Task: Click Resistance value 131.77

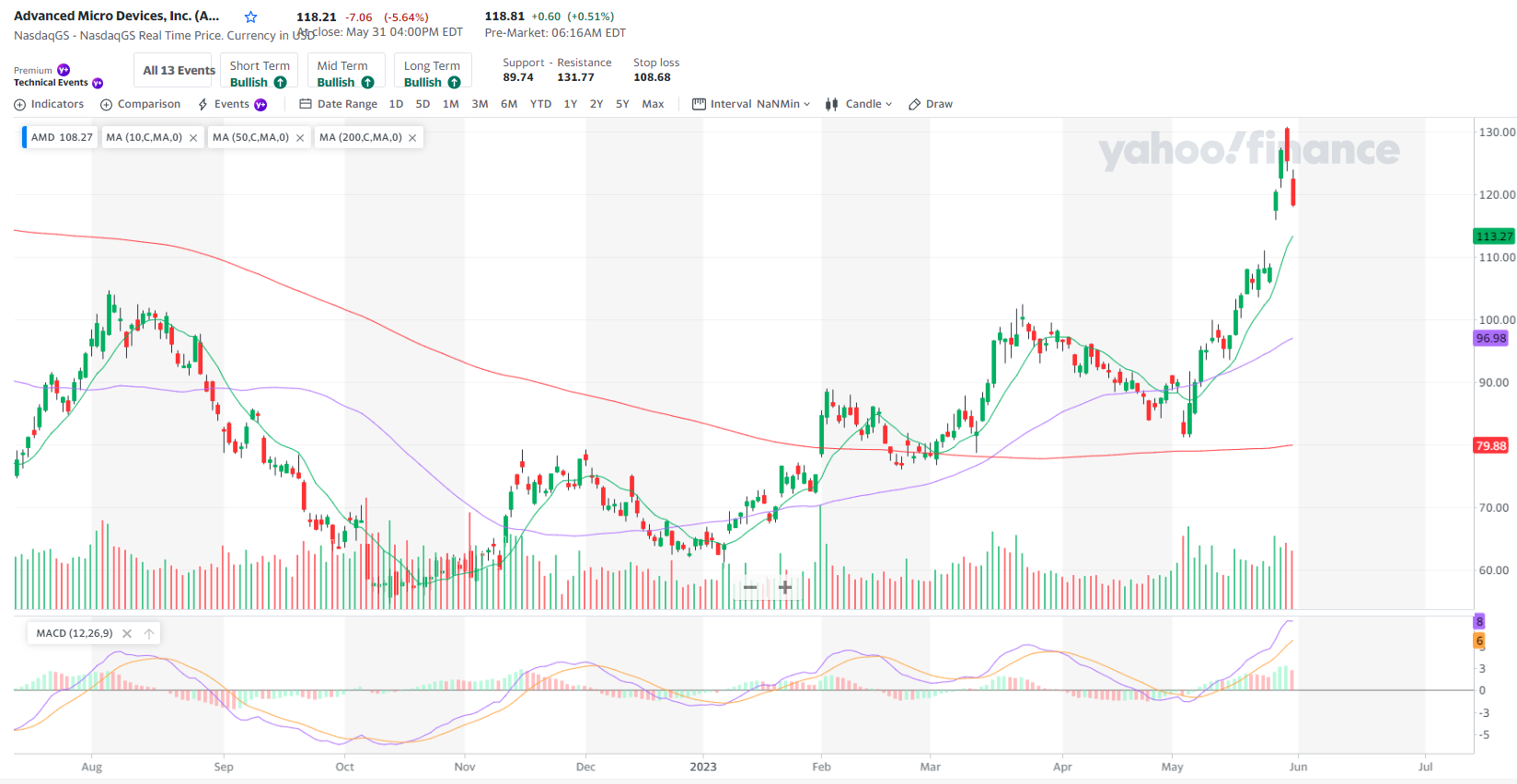Action: (x=575, y=78)
